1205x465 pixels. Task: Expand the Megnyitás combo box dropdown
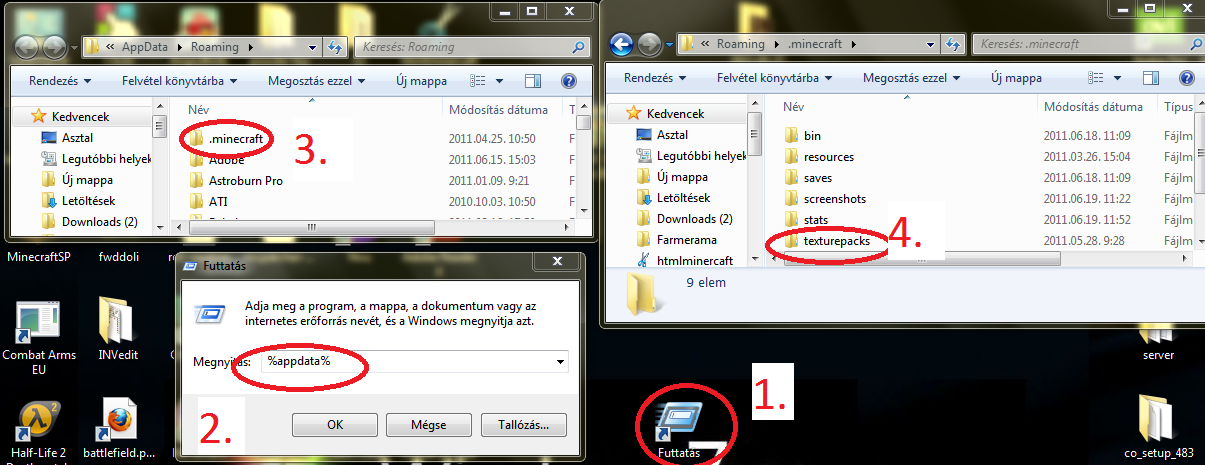(x=560, y=361)
